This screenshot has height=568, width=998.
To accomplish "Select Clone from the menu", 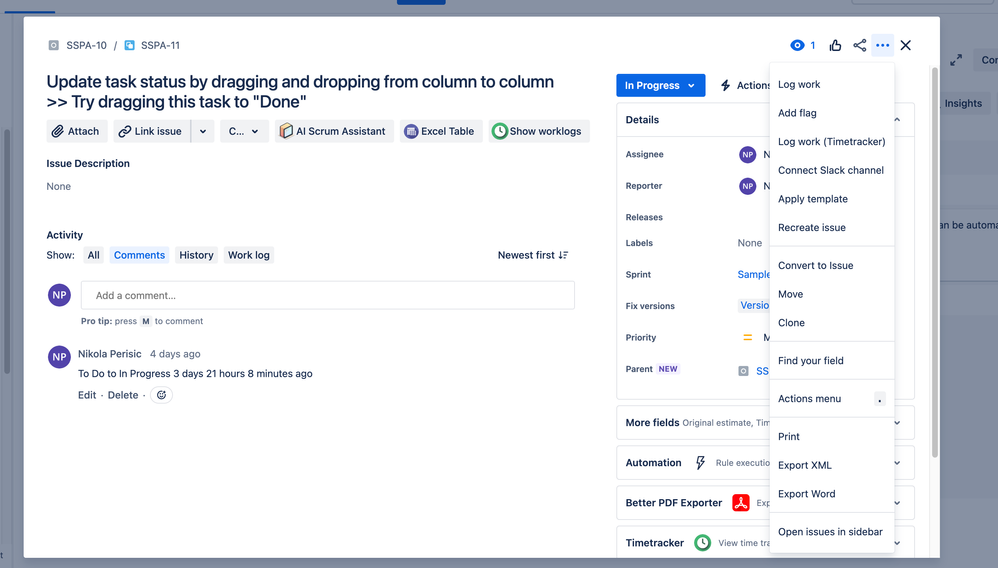I will tap(832, 323).
